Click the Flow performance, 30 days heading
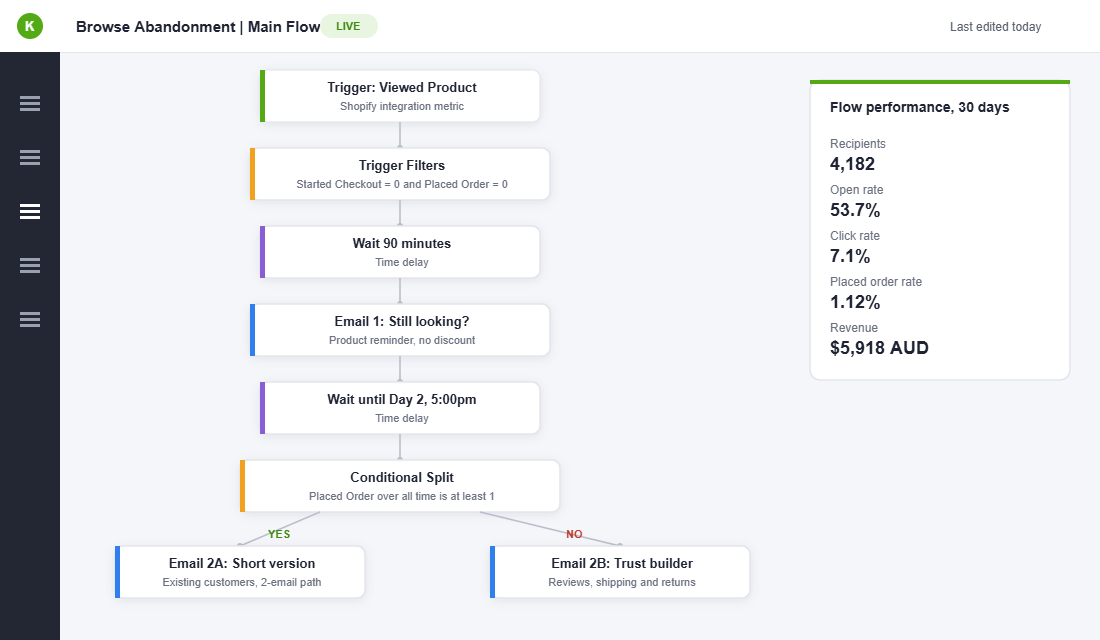Viewport: 1100px width, 640px height. click(x=919, y=107)
